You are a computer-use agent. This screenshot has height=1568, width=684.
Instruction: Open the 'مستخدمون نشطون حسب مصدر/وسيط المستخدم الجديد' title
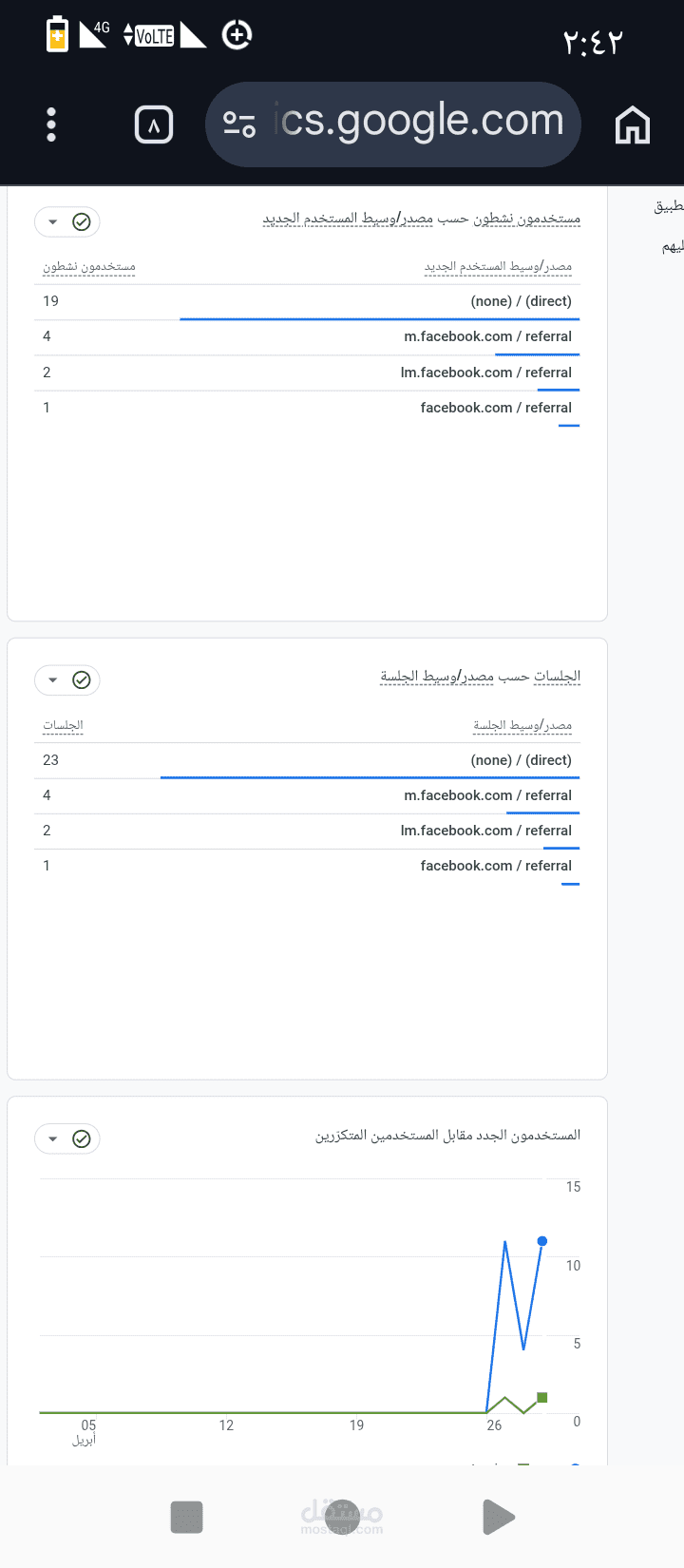coord(422,219)
